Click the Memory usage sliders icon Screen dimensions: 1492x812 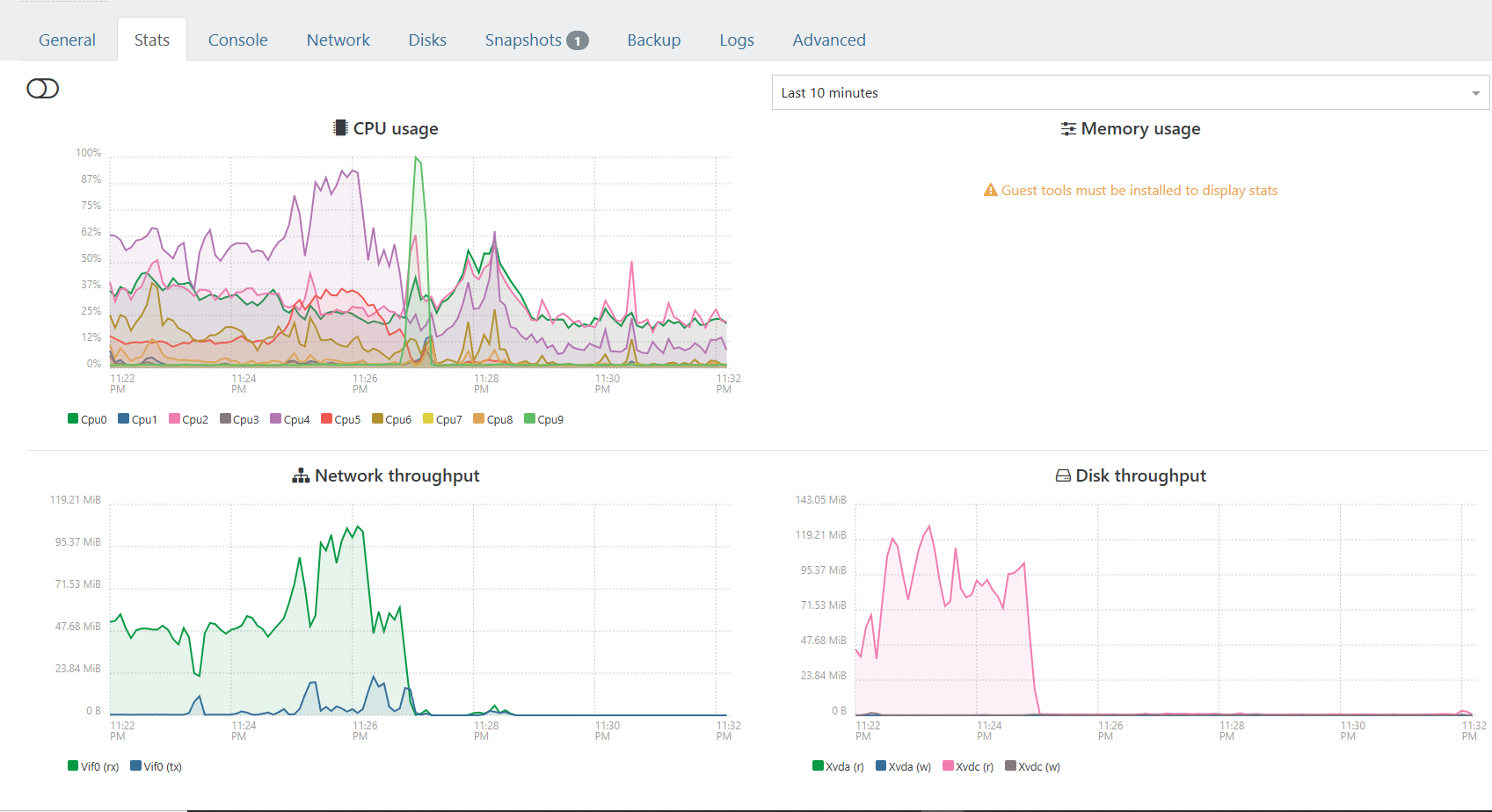(x=1068, y=129)
